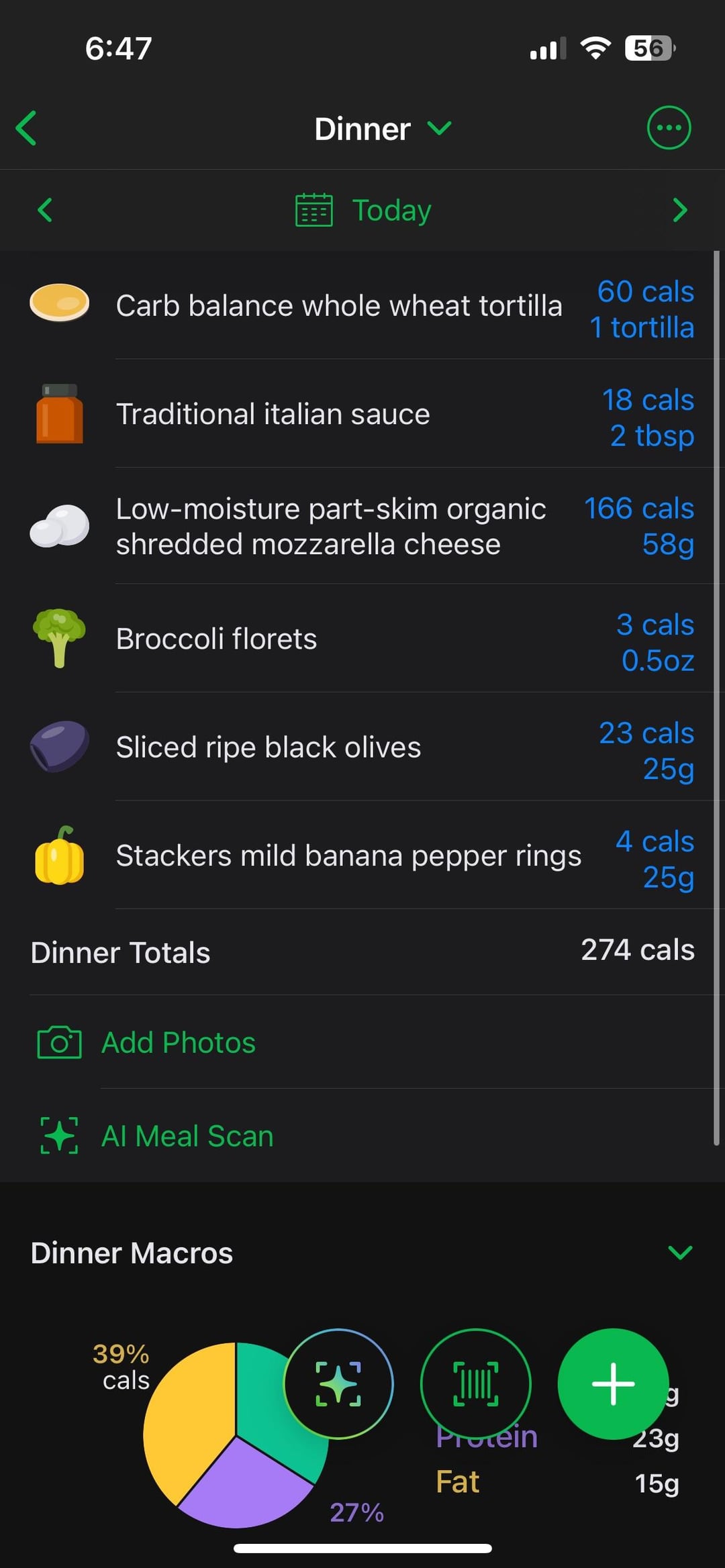Open the Traditional italian sauce entry
The image size is (725, 1568).
(x=273, y=414)
